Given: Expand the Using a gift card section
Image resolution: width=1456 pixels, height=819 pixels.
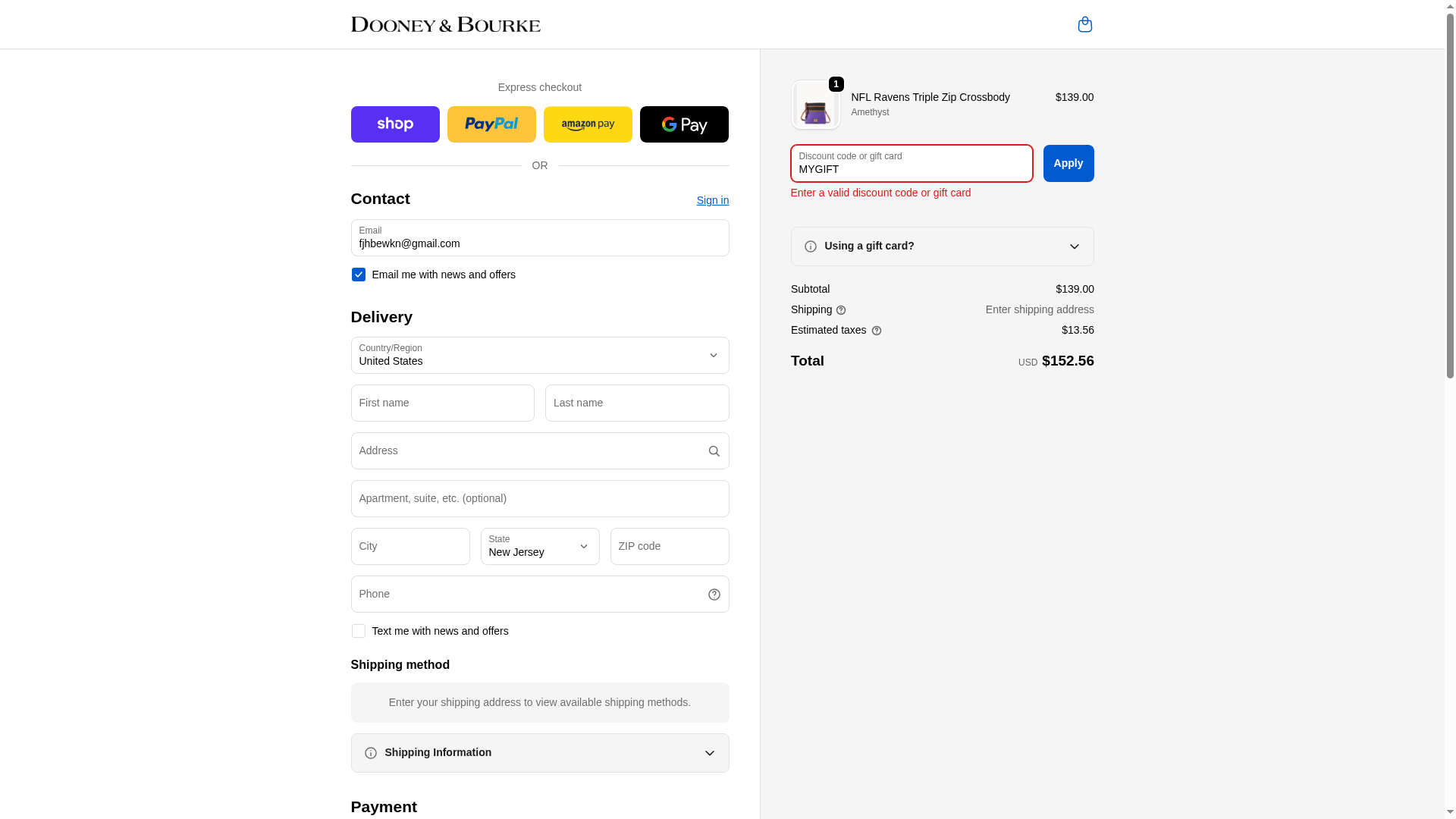Looking at the screenshot, I should 943,246.
